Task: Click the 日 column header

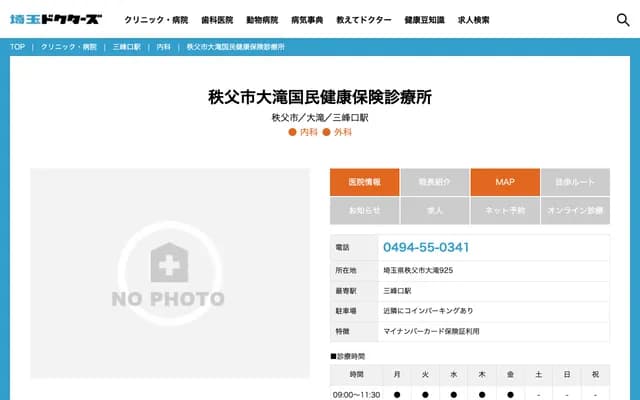Action: point(567,374)
